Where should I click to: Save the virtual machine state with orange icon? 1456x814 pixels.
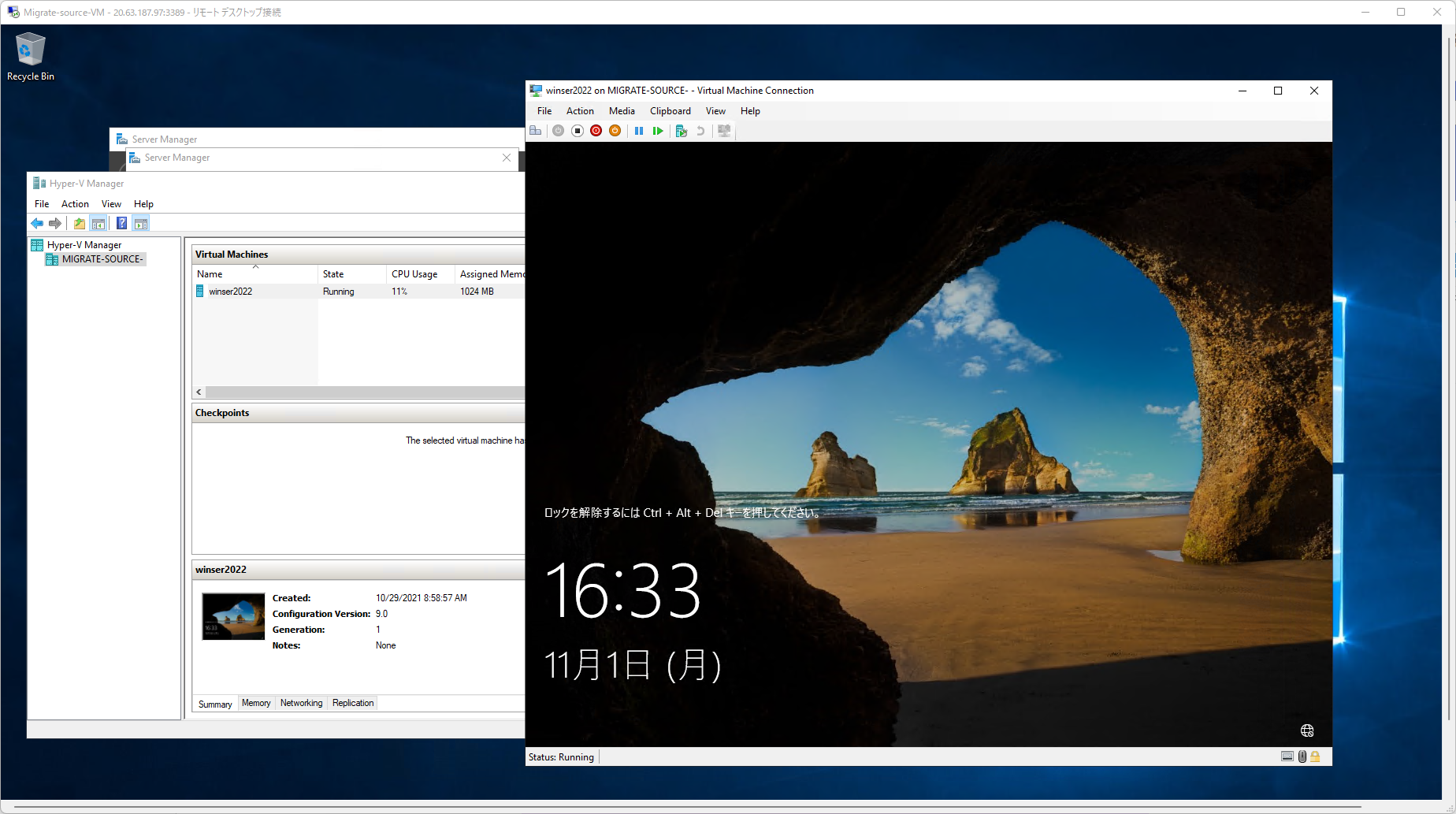tap(615, 131)
